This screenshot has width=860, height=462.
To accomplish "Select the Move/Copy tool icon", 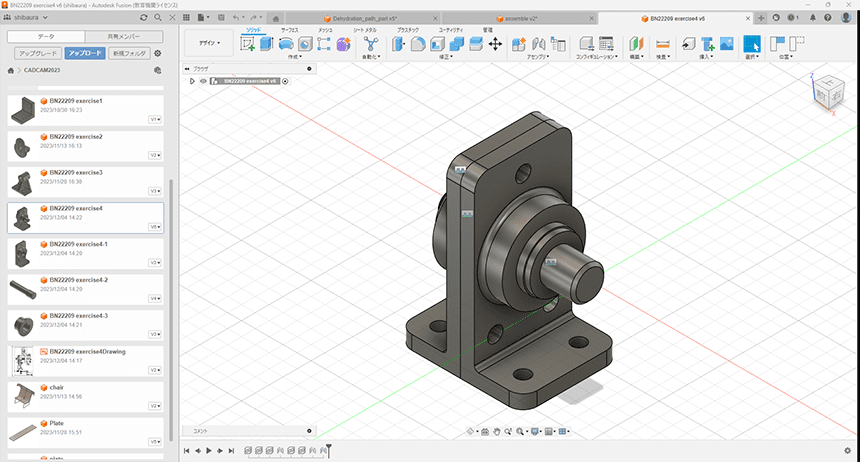I will pyautogui.click(x=495, y=44).
